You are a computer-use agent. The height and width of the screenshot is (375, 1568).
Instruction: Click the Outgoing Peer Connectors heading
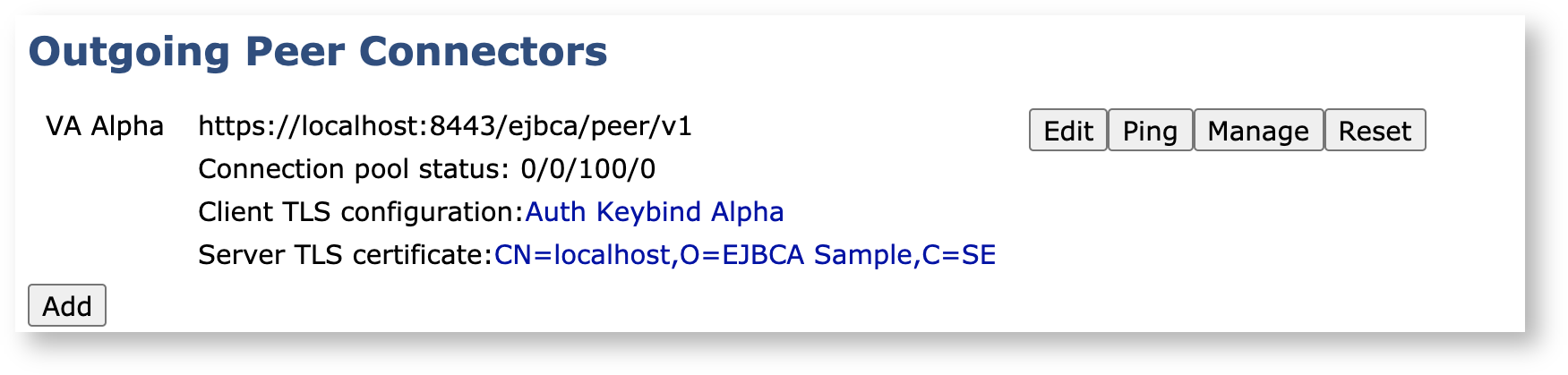tap(318, 52)
